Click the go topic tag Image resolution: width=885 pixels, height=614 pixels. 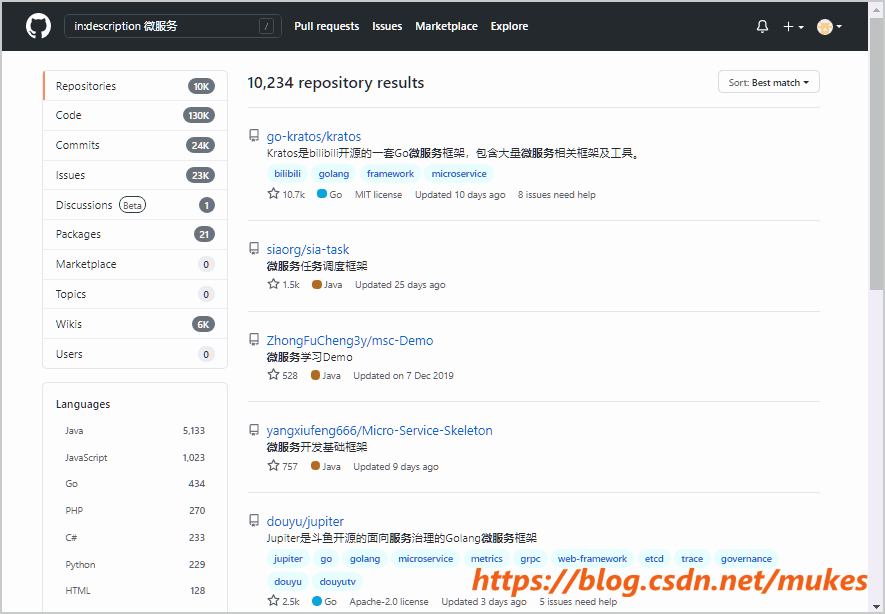[326, 559]
